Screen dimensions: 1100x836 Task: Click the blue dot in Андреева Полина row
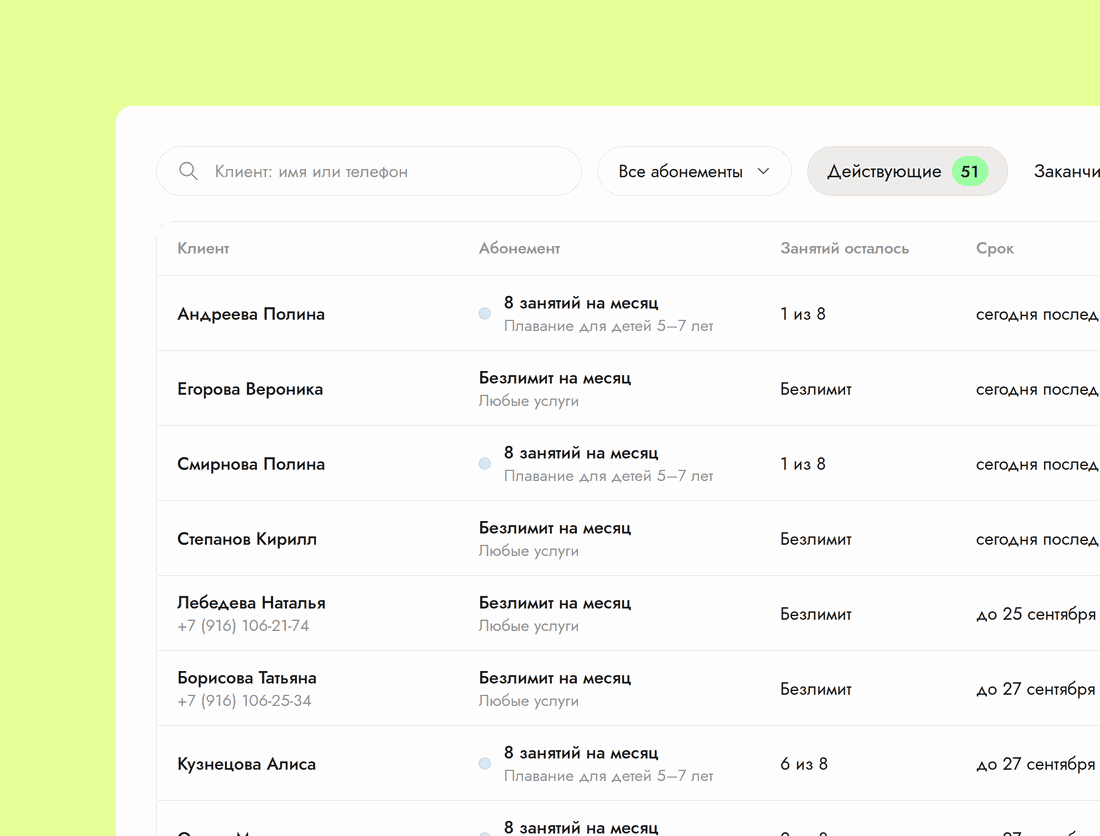pos(485,314)
